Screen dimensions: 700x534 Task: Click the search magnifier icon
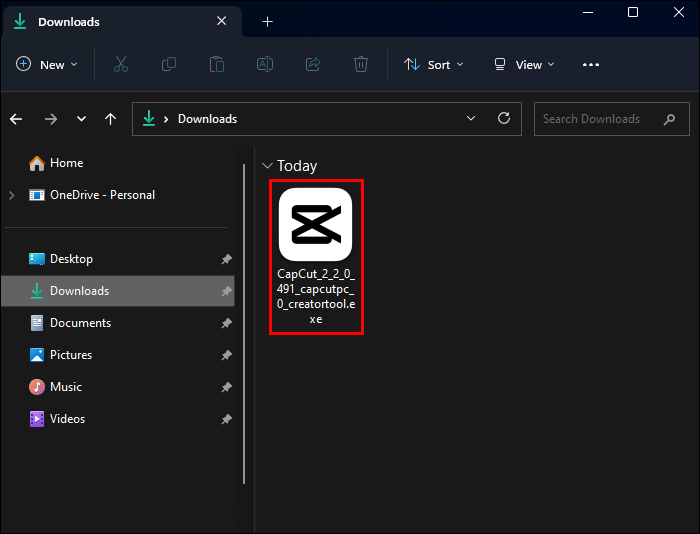(x=669, y=119)
